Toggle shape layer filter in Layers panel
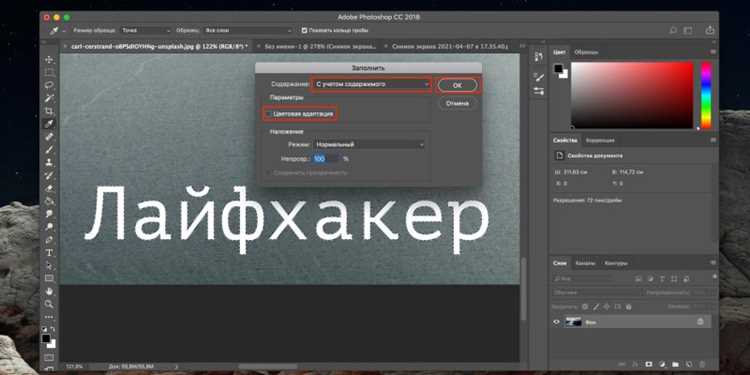Image resolution: width=750 pixels, height=375 pixels. pos(675,278)
